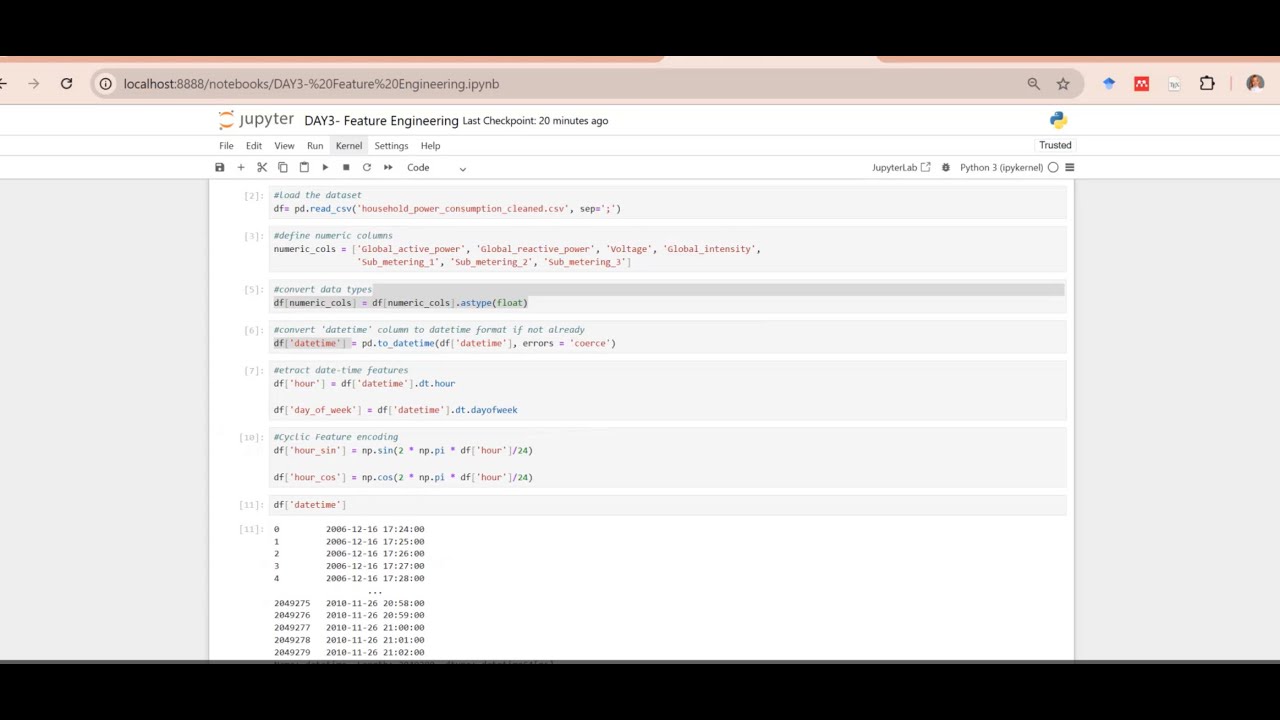Click the JupyterLab link button
This screenshot has height=720, width=1280.
coord(901,168)
